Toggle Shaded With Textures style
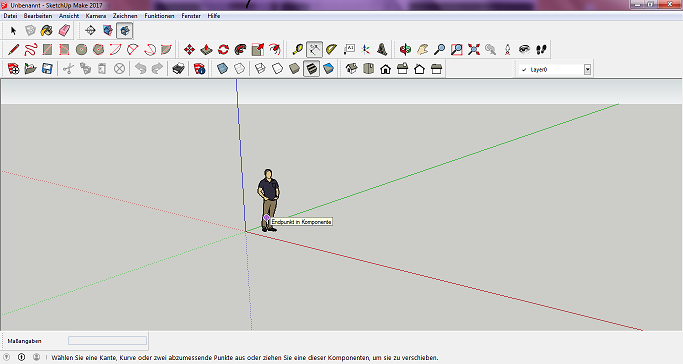The image size is (683, 364). [311, 69]
